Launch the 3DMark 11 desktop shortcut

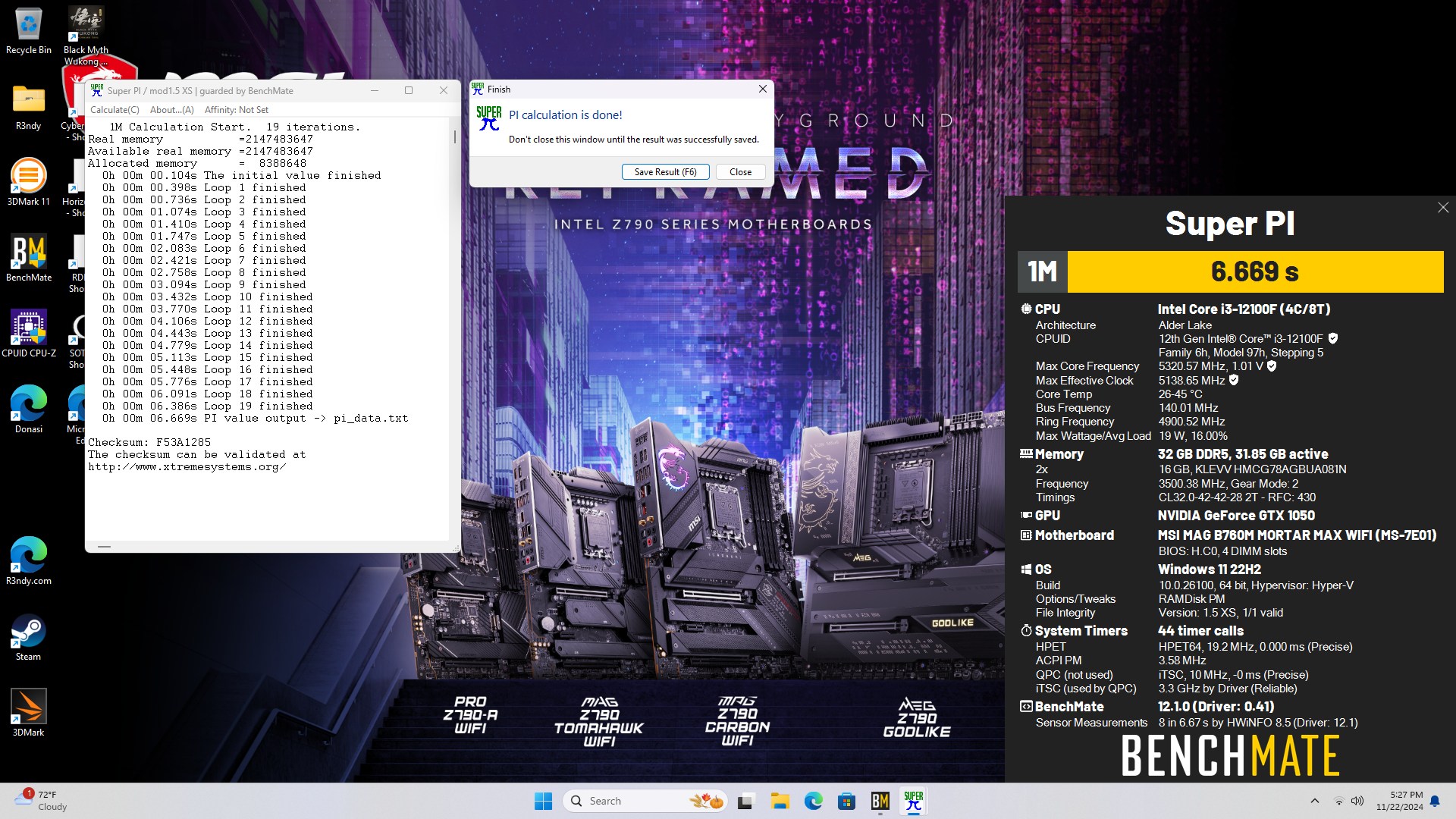tap(29, 182)
